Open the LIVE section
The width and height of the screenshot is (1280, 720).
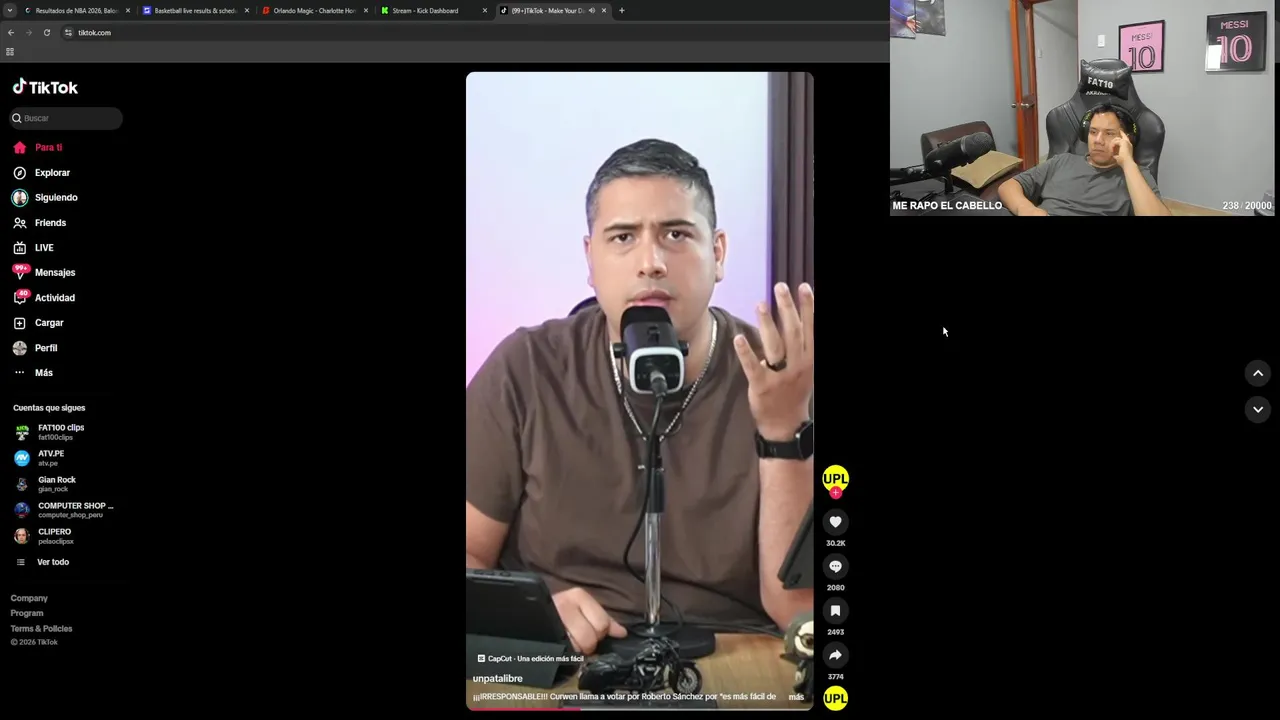pos(44,248)
